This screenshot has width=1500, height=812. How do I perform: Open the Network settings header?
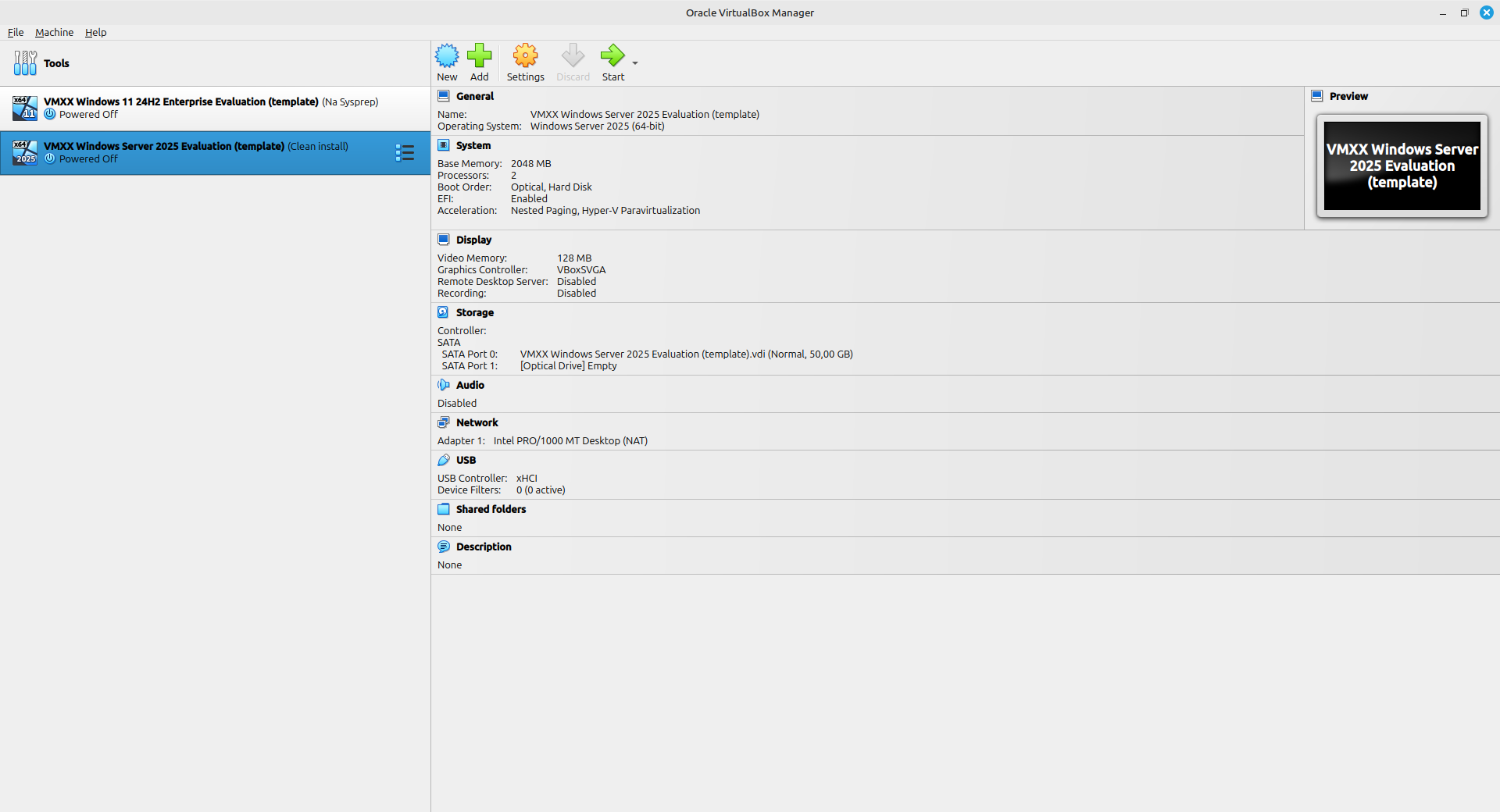coord(477,422)
